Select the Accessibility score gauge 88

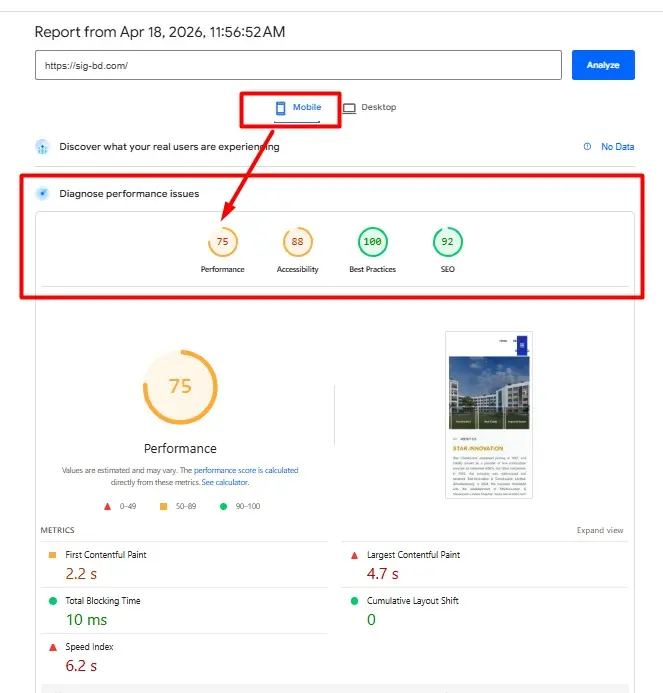click(x=297, y=242)
